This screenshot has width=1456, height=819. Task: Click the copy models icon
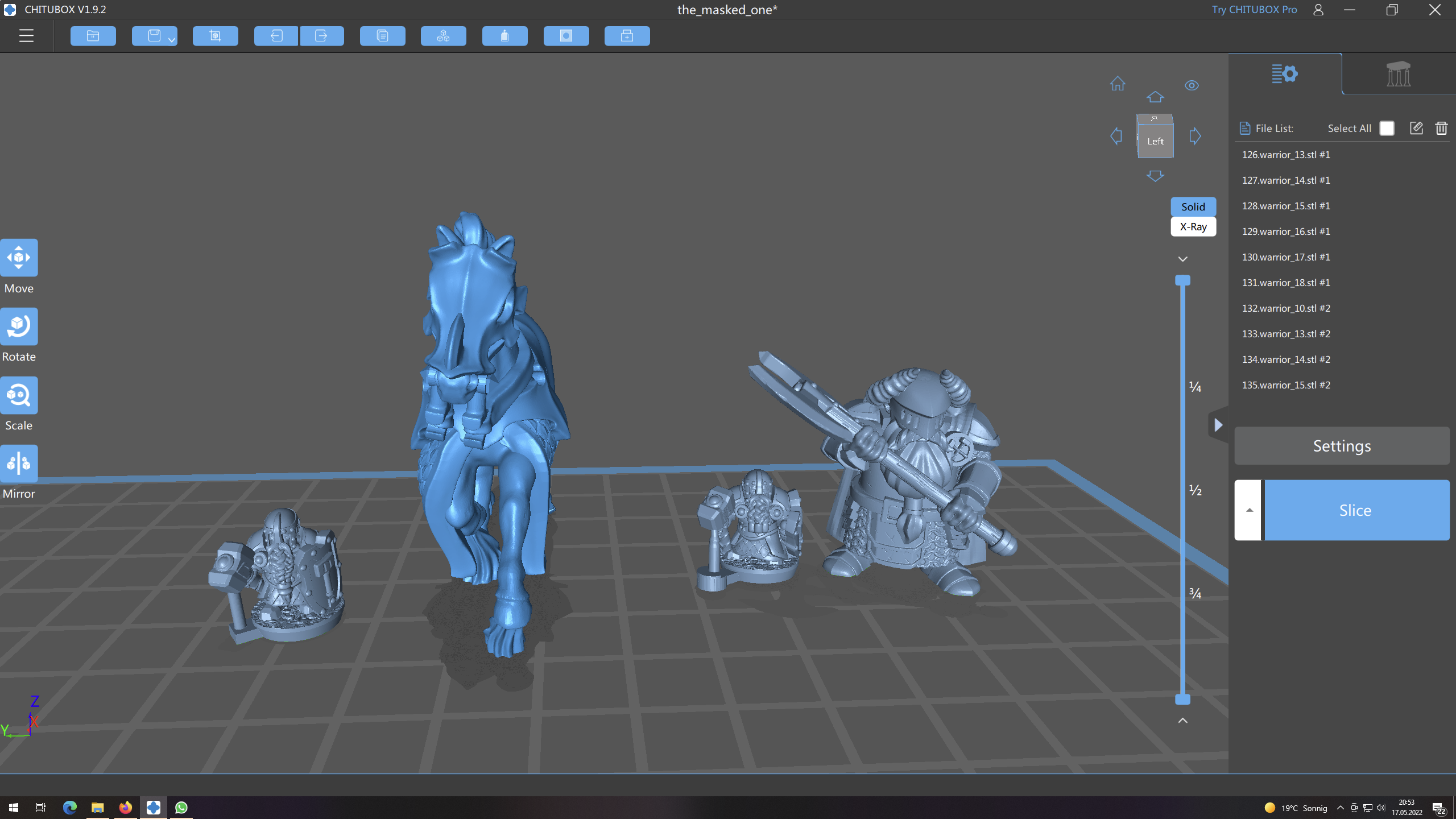pyautogui.click(x=382, y=36)
